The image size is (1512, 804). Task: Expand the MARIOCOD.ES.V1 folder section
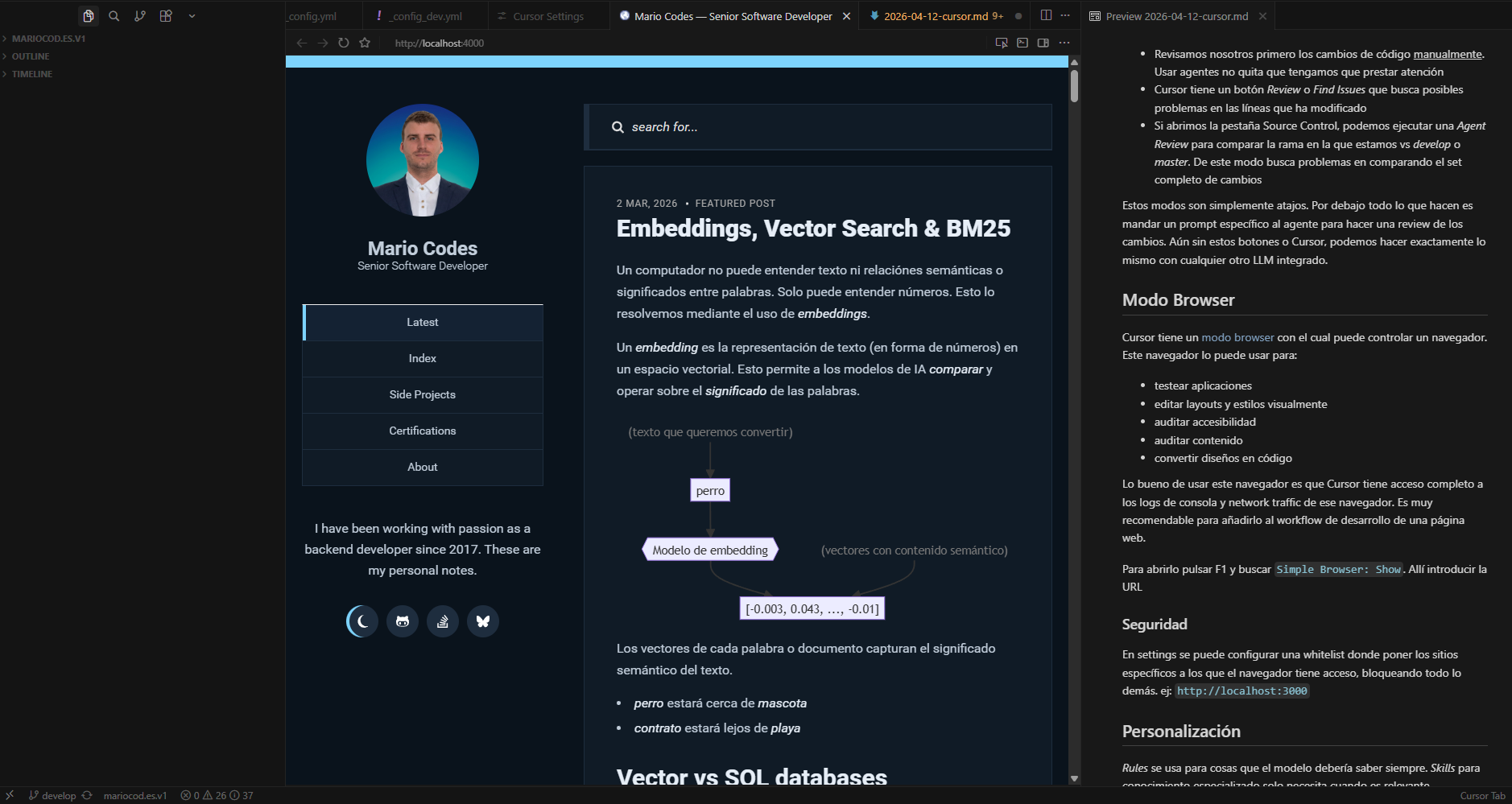(48, 39)
